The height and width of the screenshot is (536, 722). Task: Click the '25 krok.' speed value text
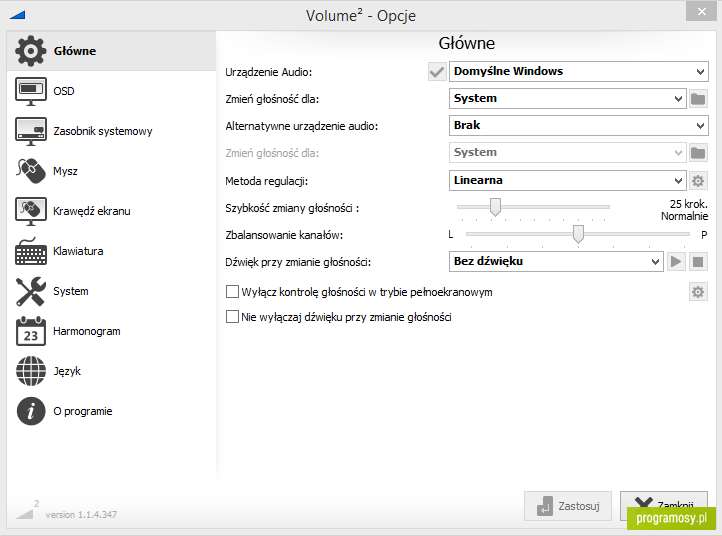[x=688, y=204]
